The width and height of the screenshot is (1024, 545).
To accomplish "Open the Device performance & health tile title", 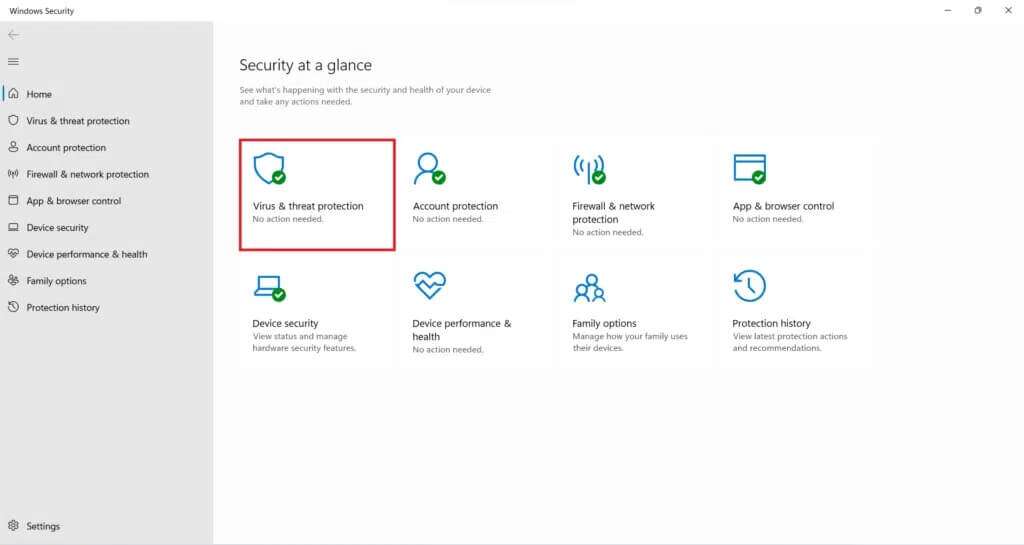I will tap(462, 330).
